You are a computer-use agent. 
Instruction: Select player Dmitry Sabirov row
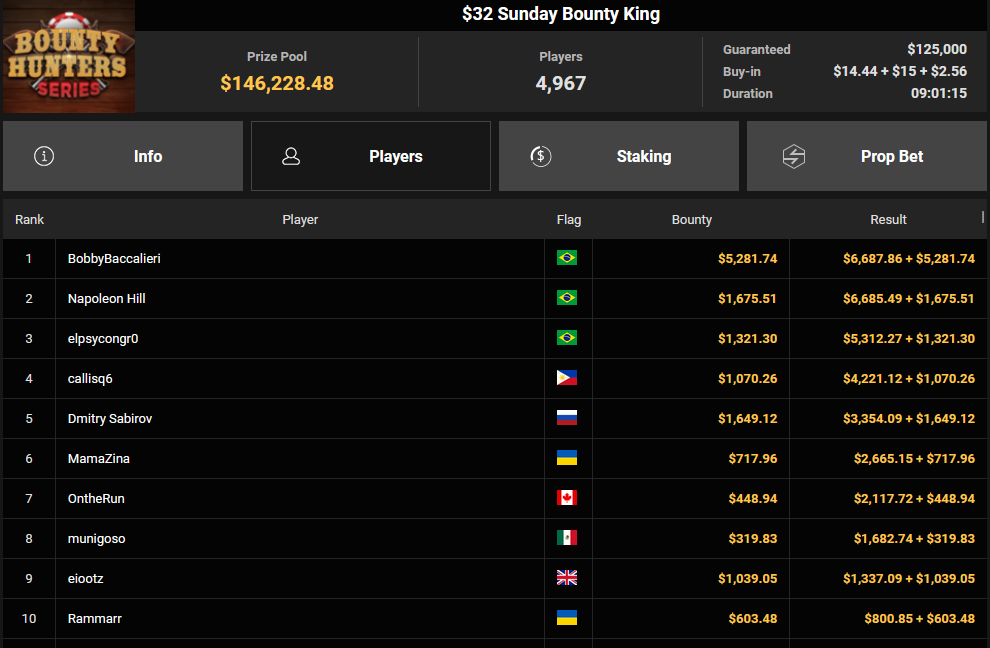[110, 418]
